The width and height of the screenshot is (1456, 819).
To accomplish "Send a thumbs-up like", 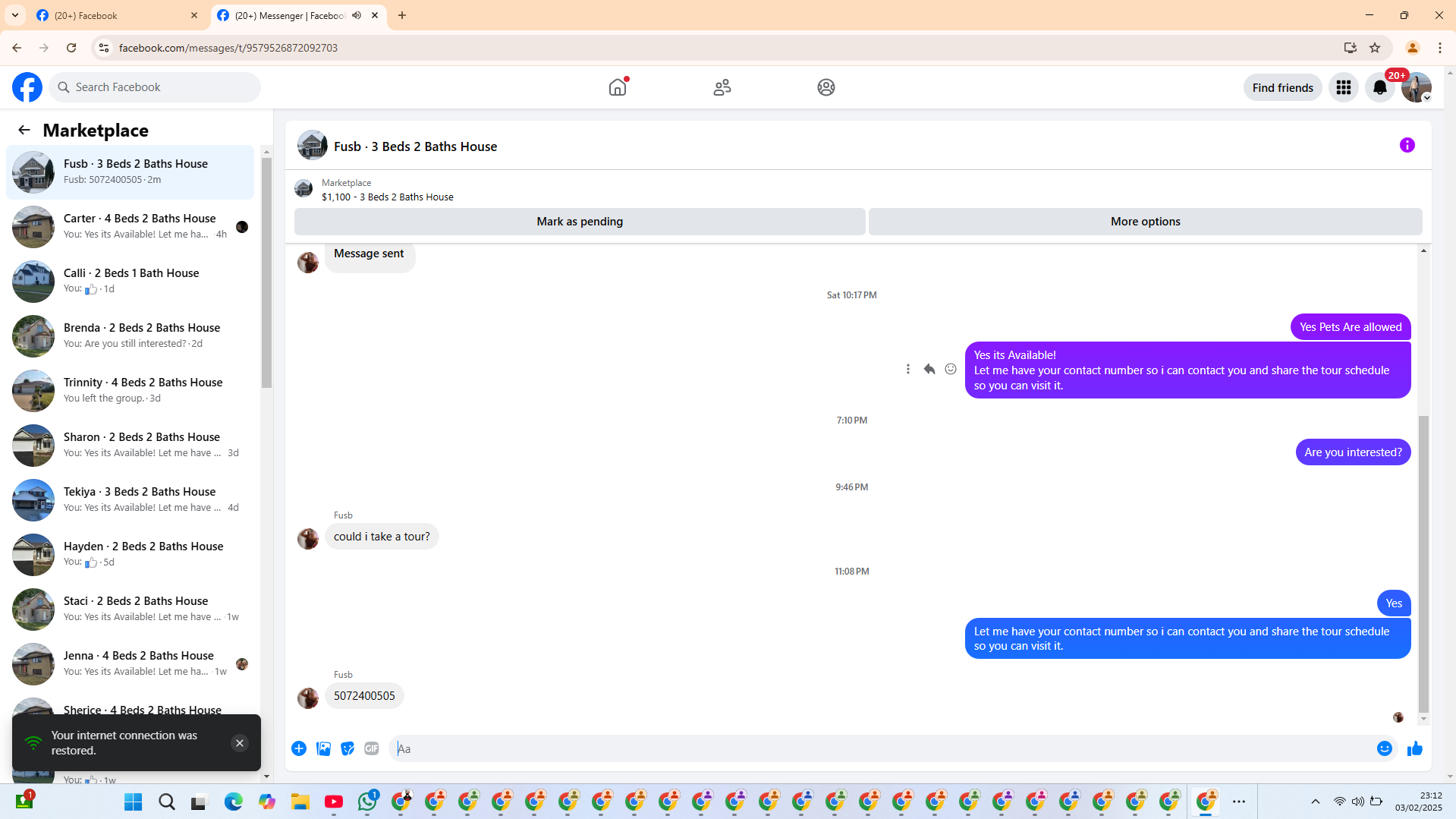I will click(x=1415, y=748).
